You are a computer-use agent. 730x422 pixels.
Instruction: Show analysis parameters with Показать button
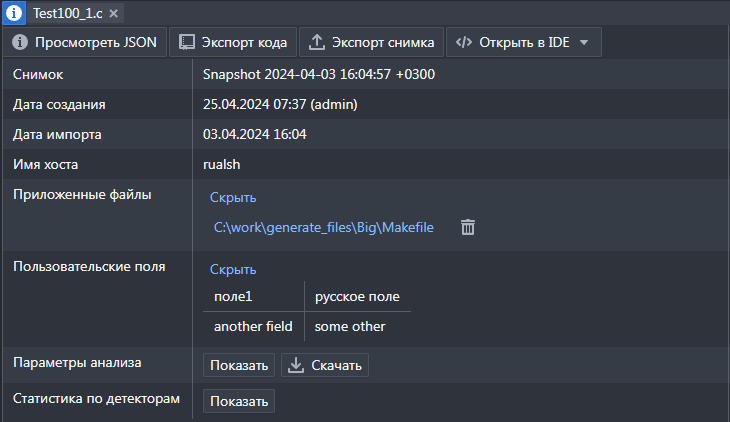(x=239, y=365)
